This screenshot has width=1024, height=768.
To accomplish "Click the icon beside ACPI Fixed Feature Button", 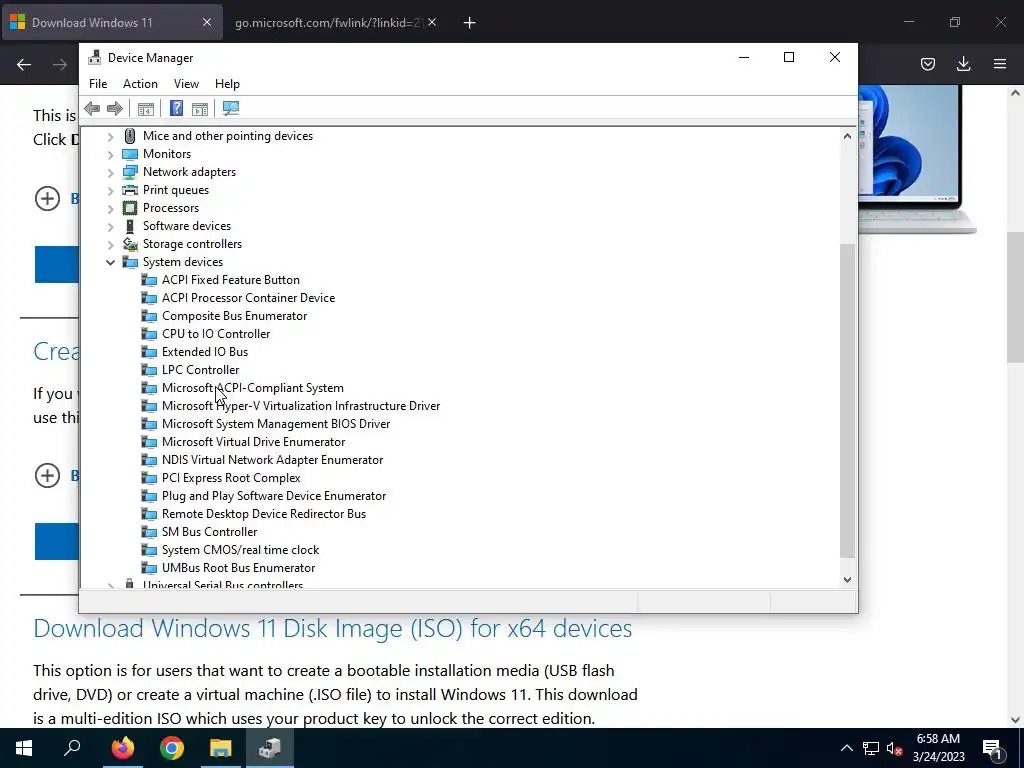I will click(x=150, y=280).
